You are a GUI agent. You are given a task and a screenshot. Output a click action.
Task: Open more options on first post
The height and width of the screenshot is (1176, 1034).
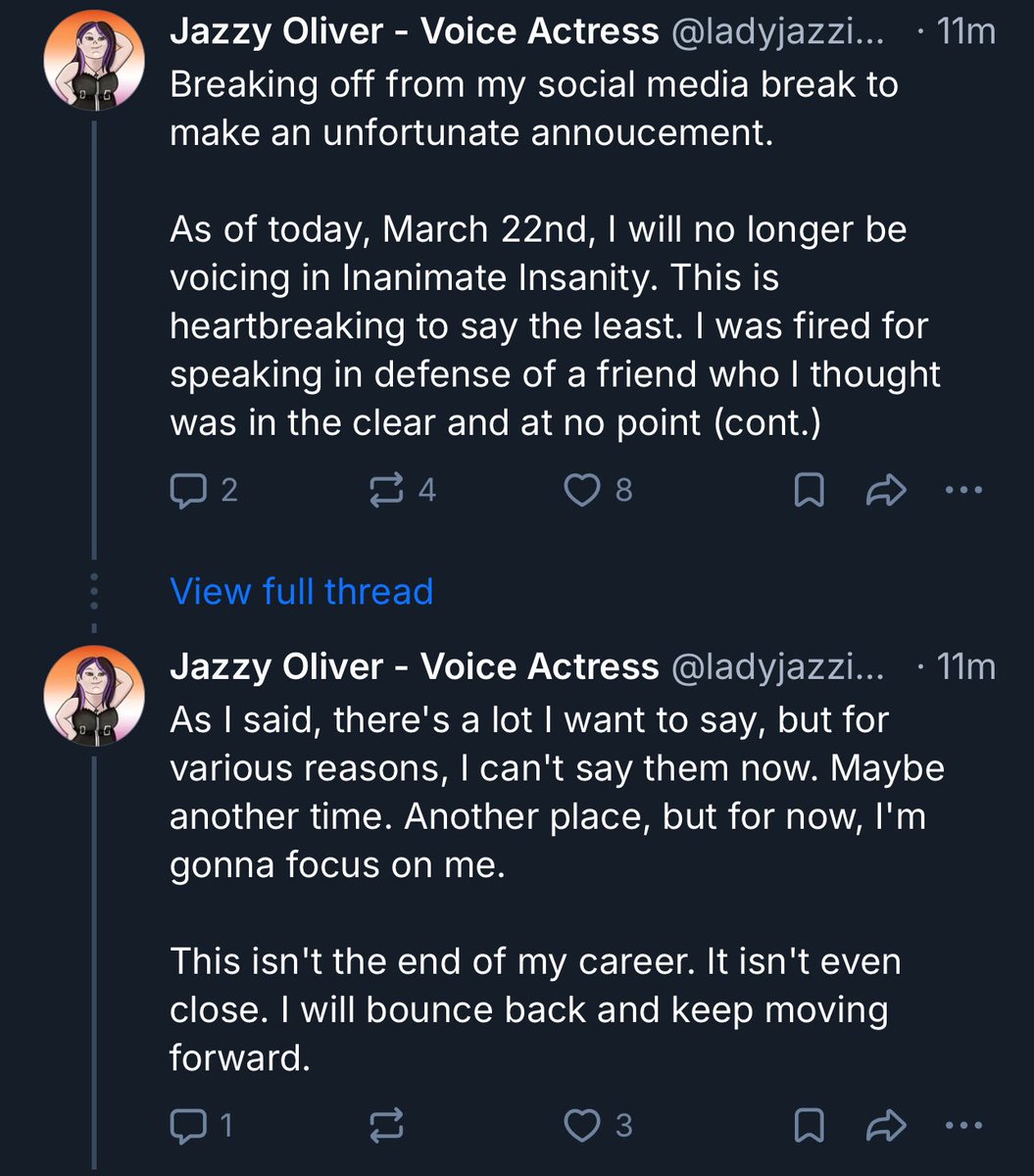click(965, 490)
